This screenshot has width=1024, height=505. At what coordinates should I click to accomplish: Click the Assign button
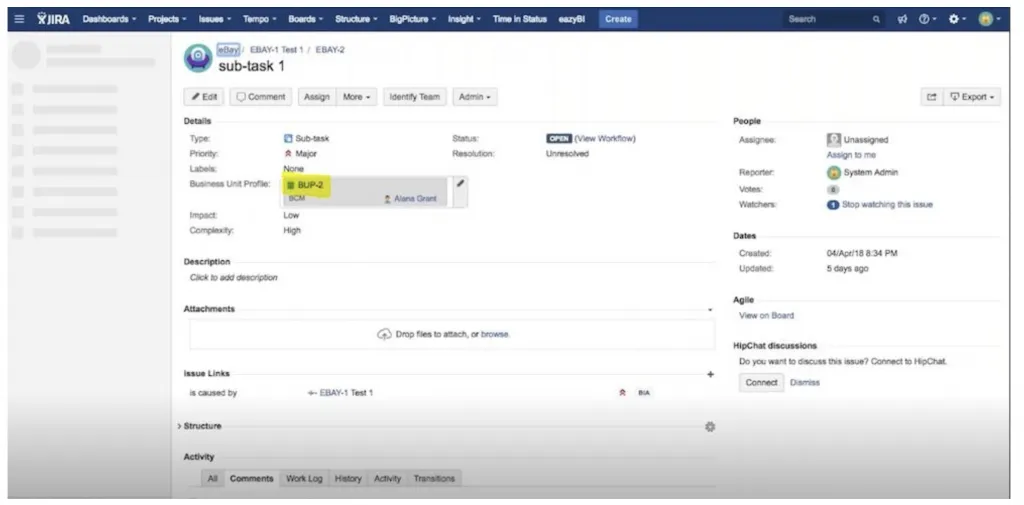coord(317,97)
